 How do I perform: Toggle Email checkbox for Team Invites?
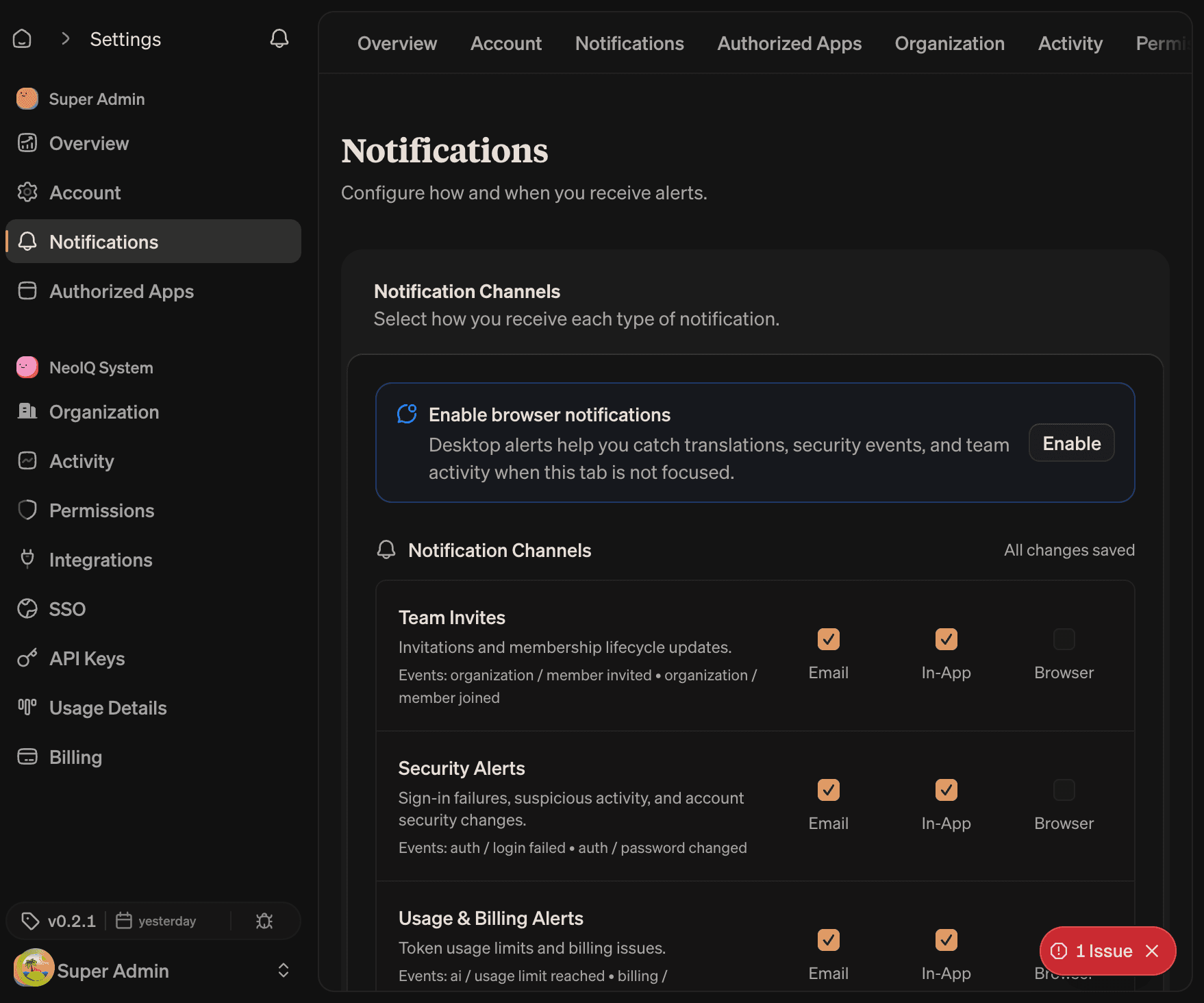coord(829,639)
